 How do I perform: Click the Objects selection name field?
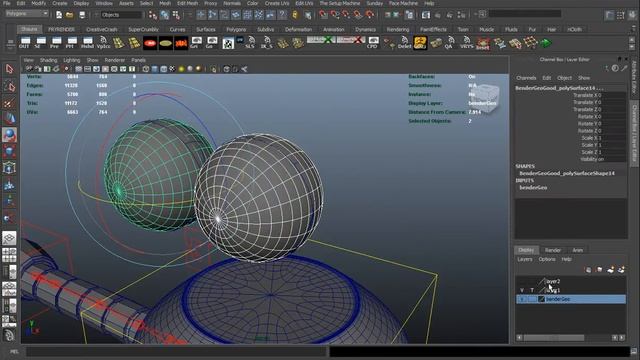(x=122, y=15)
